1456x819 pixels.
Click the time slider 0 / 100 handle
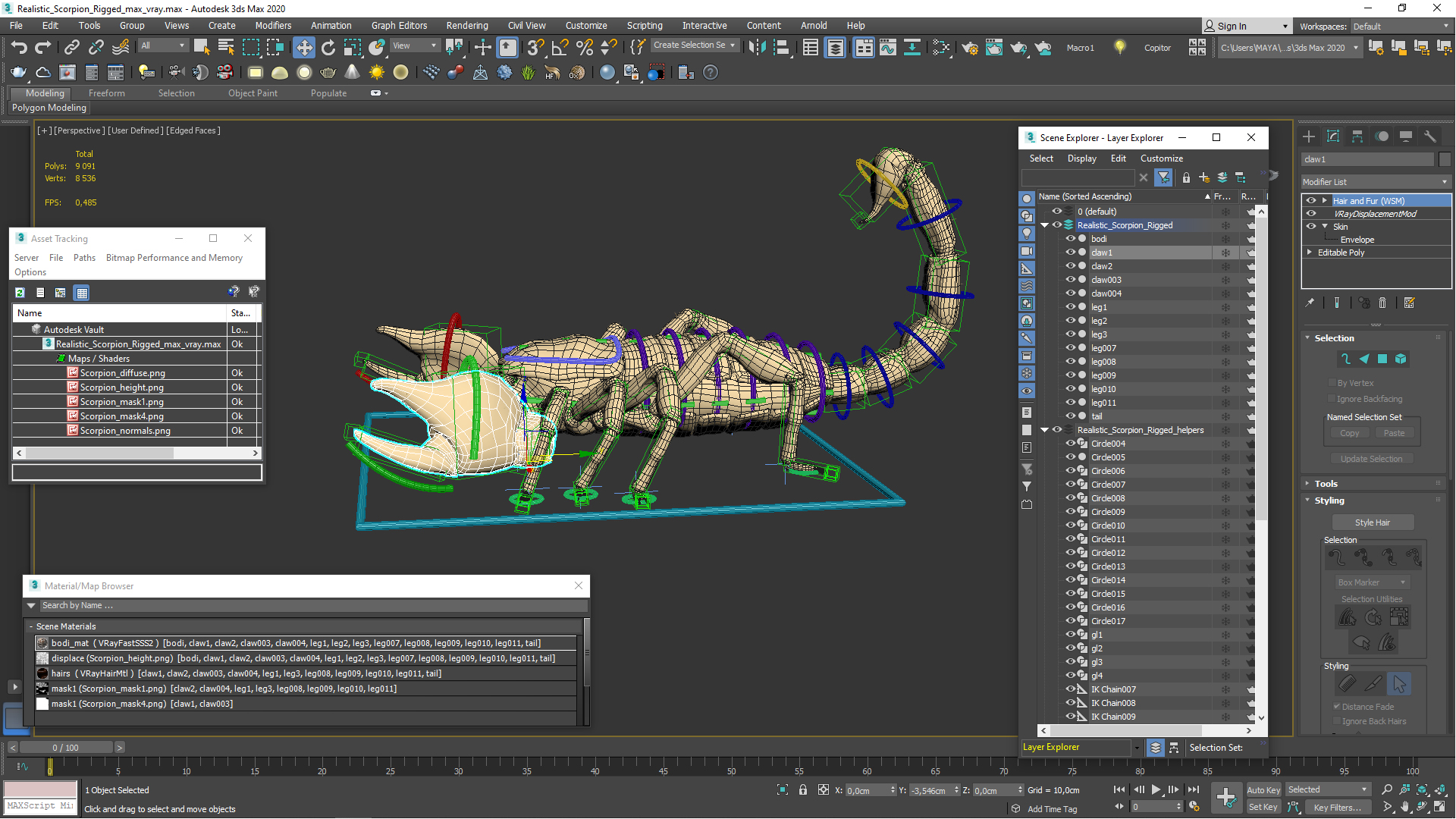point(66,748)
